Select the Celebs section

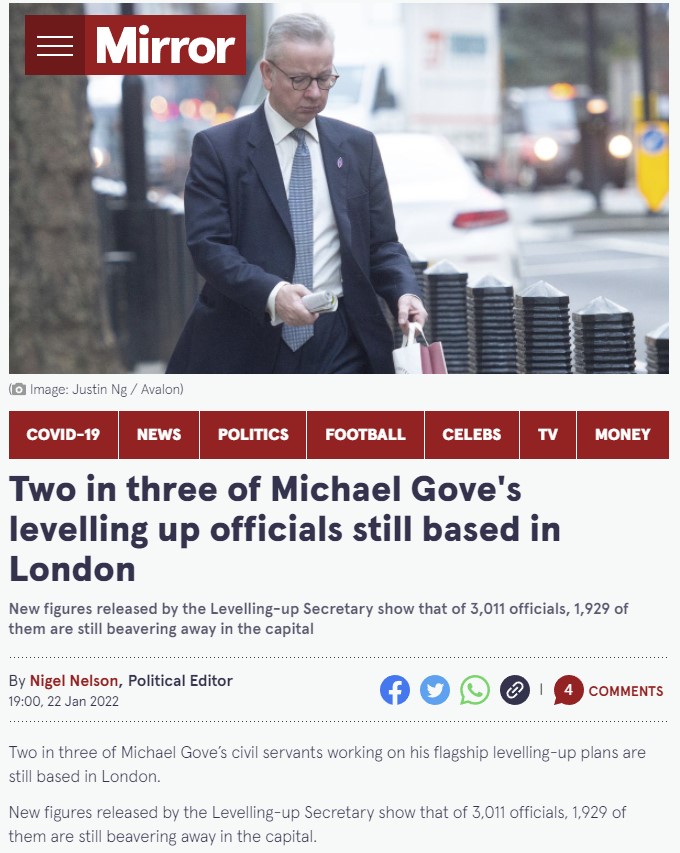[472, 435]
